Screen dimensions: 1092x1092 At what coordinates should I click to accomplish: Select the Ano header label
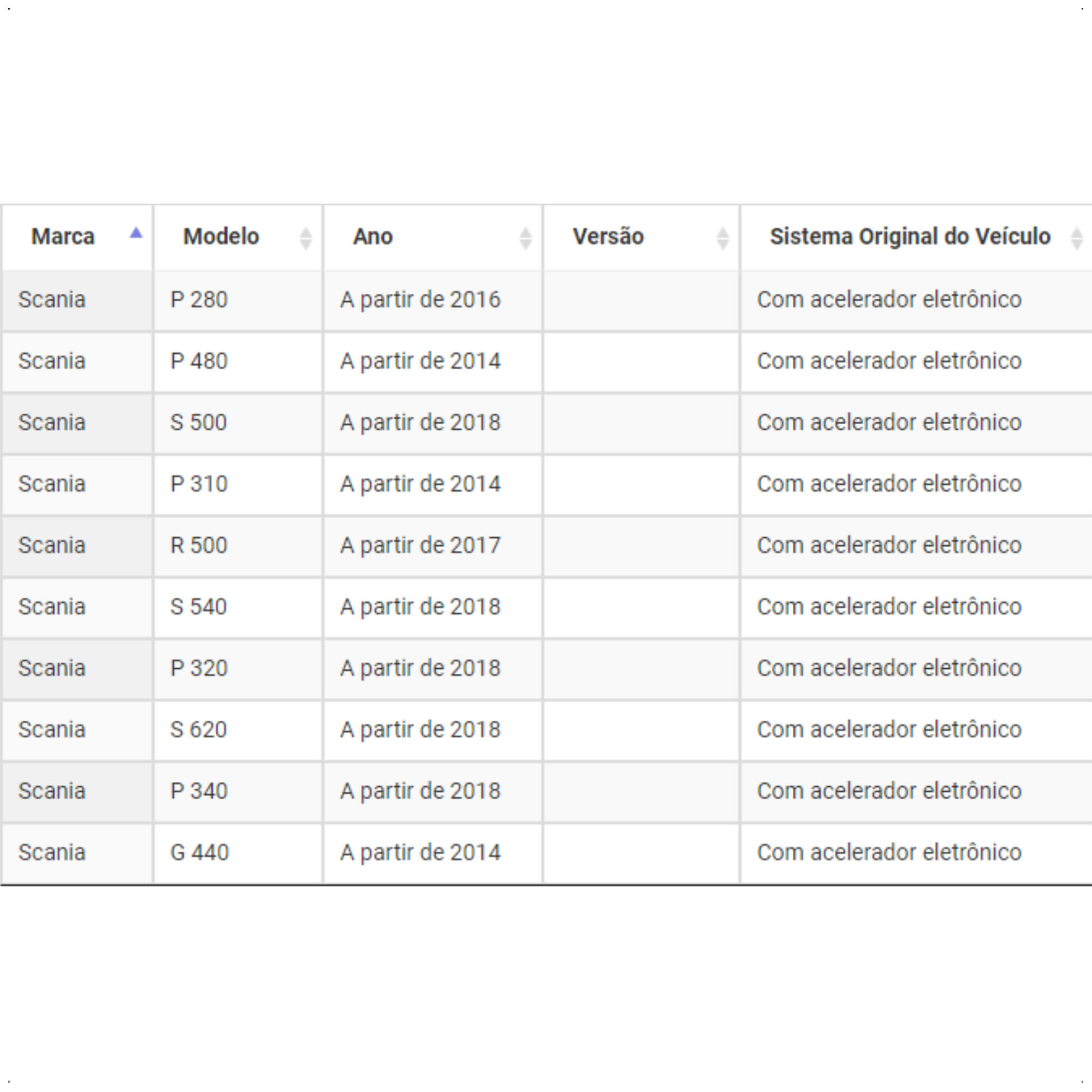[x=373, y=236]
